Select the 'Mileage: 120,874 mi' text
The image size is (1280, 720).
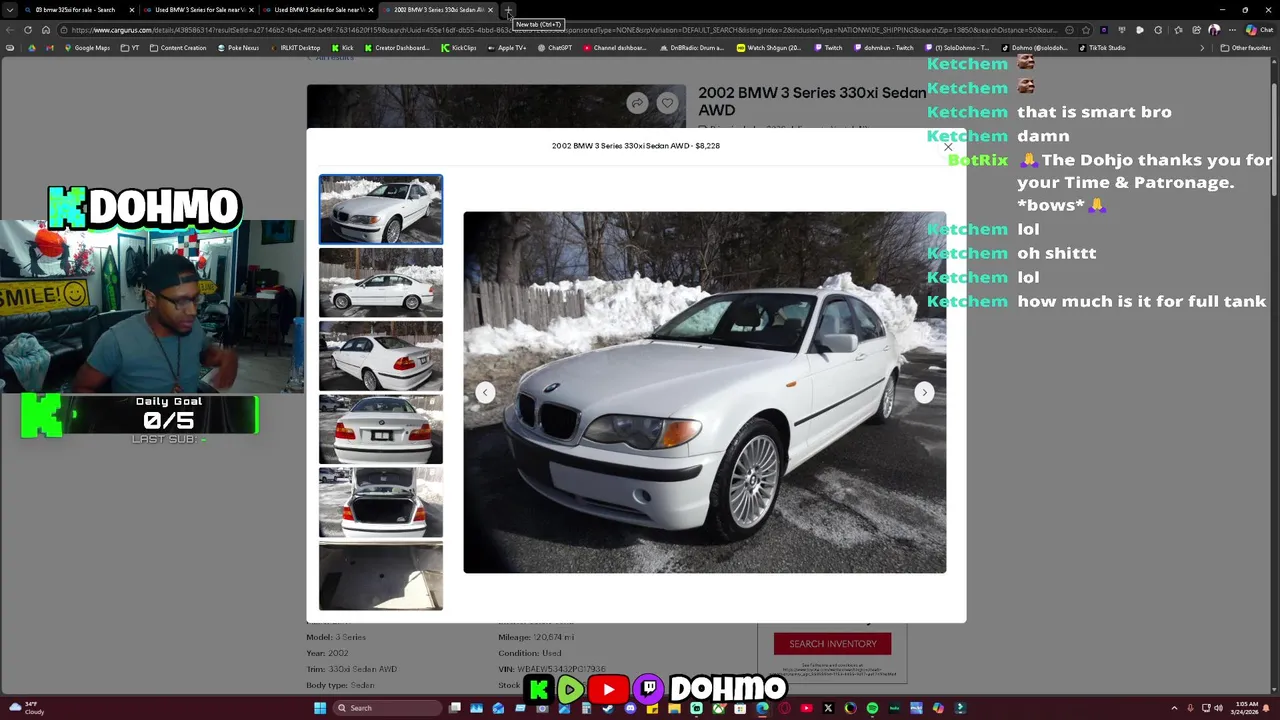(536, 637)
